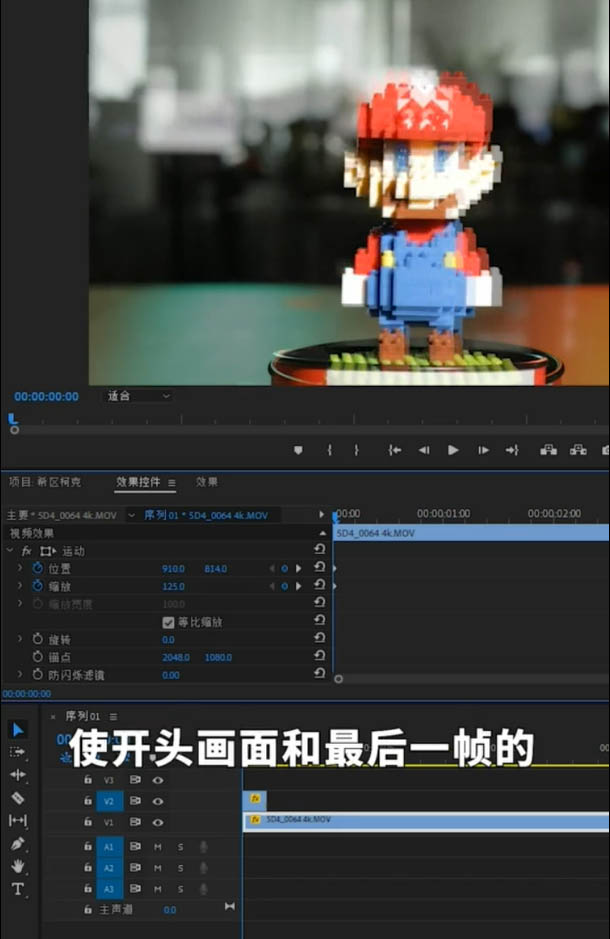The height and width of the screenshot is (939, 610).
Task: Open 序列01 timeline panel menu
Action: click(x=114, y=716)
